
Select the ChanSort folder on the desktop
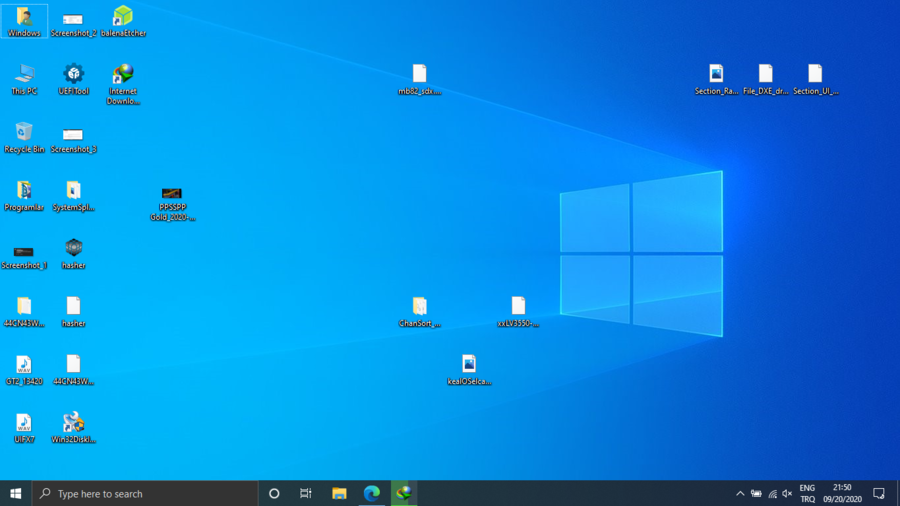coord(419,307)
